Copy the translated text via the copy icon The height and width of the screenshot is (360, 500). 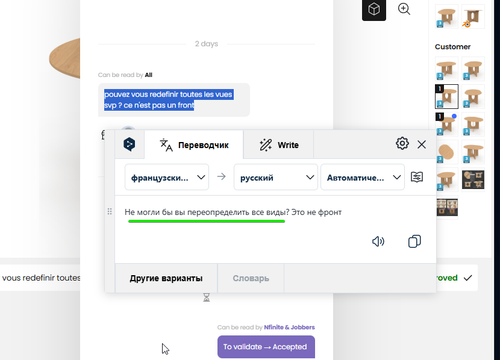point(414,241)
